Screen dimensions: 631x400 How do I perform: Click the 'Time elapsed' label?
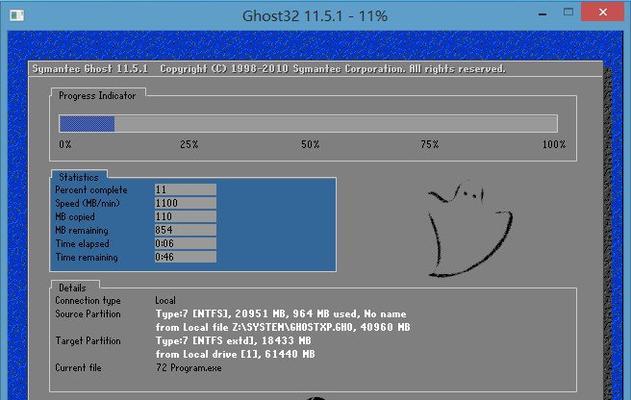pos(82,244)
